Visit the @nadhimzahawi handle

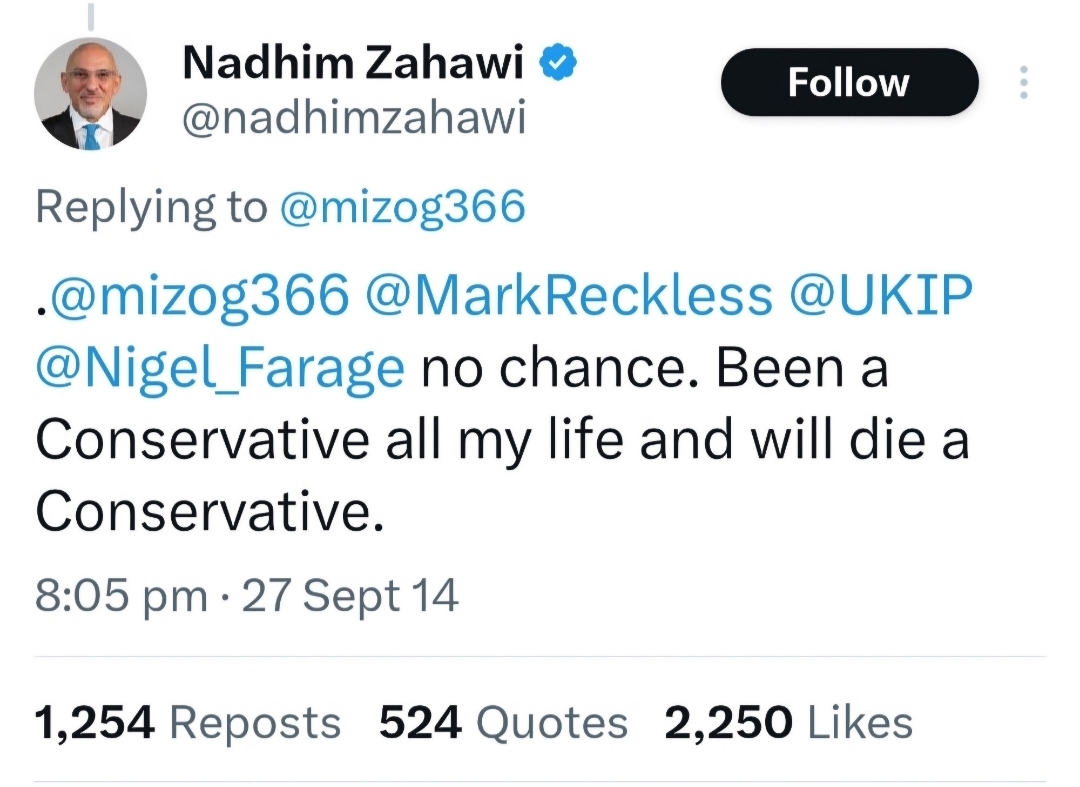pos(353,120)
